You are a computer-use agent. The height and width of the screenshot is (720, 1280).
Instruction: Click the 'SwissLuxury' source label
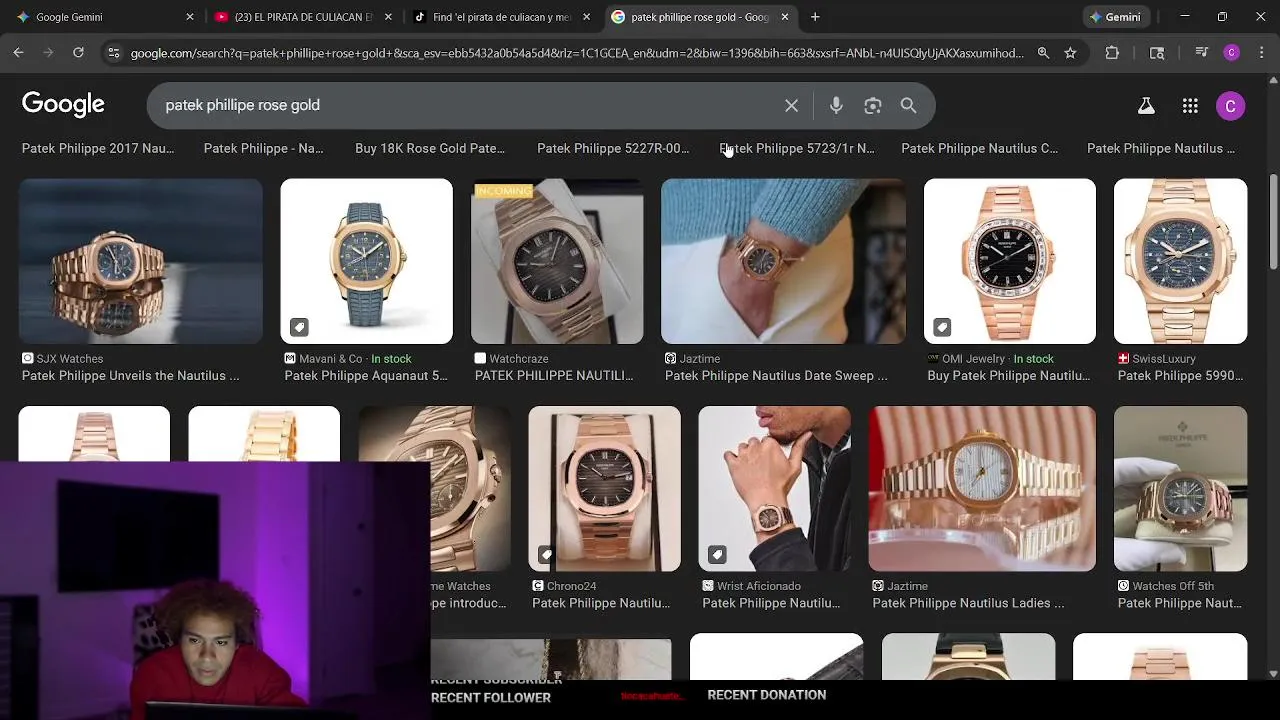pyautogui.click(x=1164, y=358)
